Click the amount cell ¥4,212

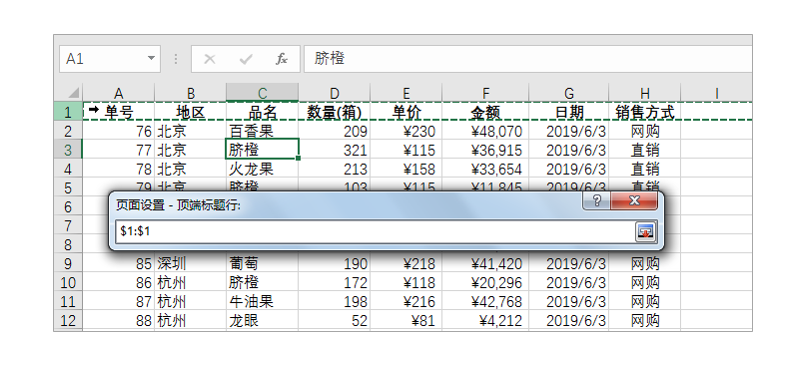pos(485,321)
